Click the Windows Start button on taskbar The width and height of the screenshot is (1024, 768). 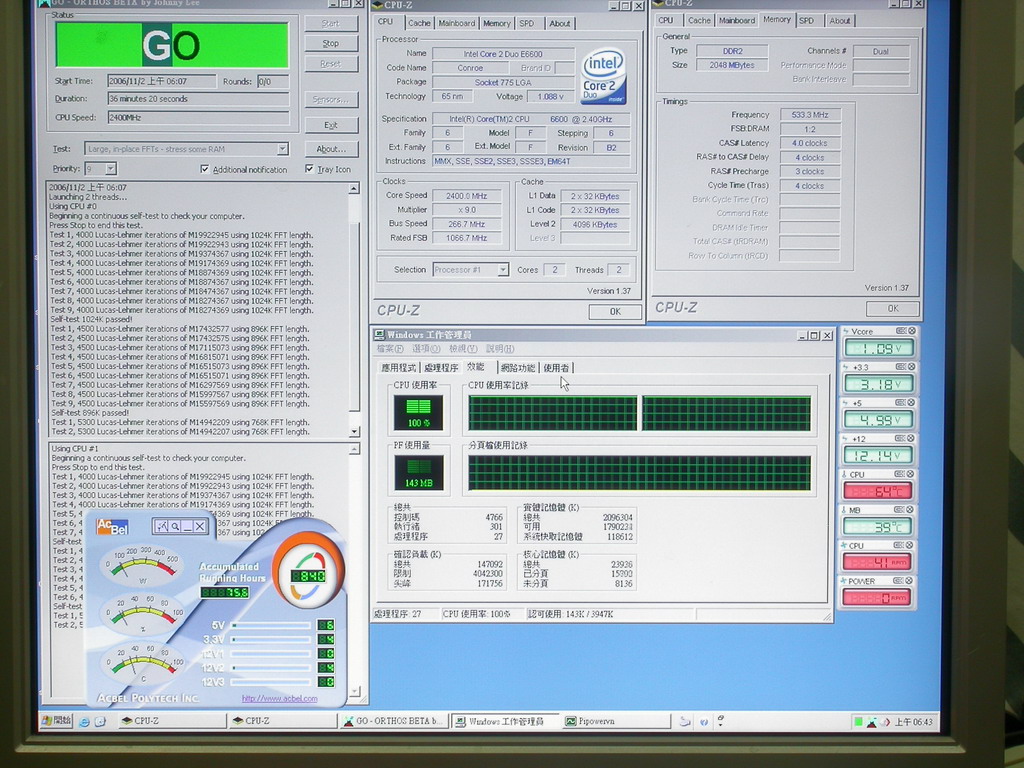pos(56,721)
